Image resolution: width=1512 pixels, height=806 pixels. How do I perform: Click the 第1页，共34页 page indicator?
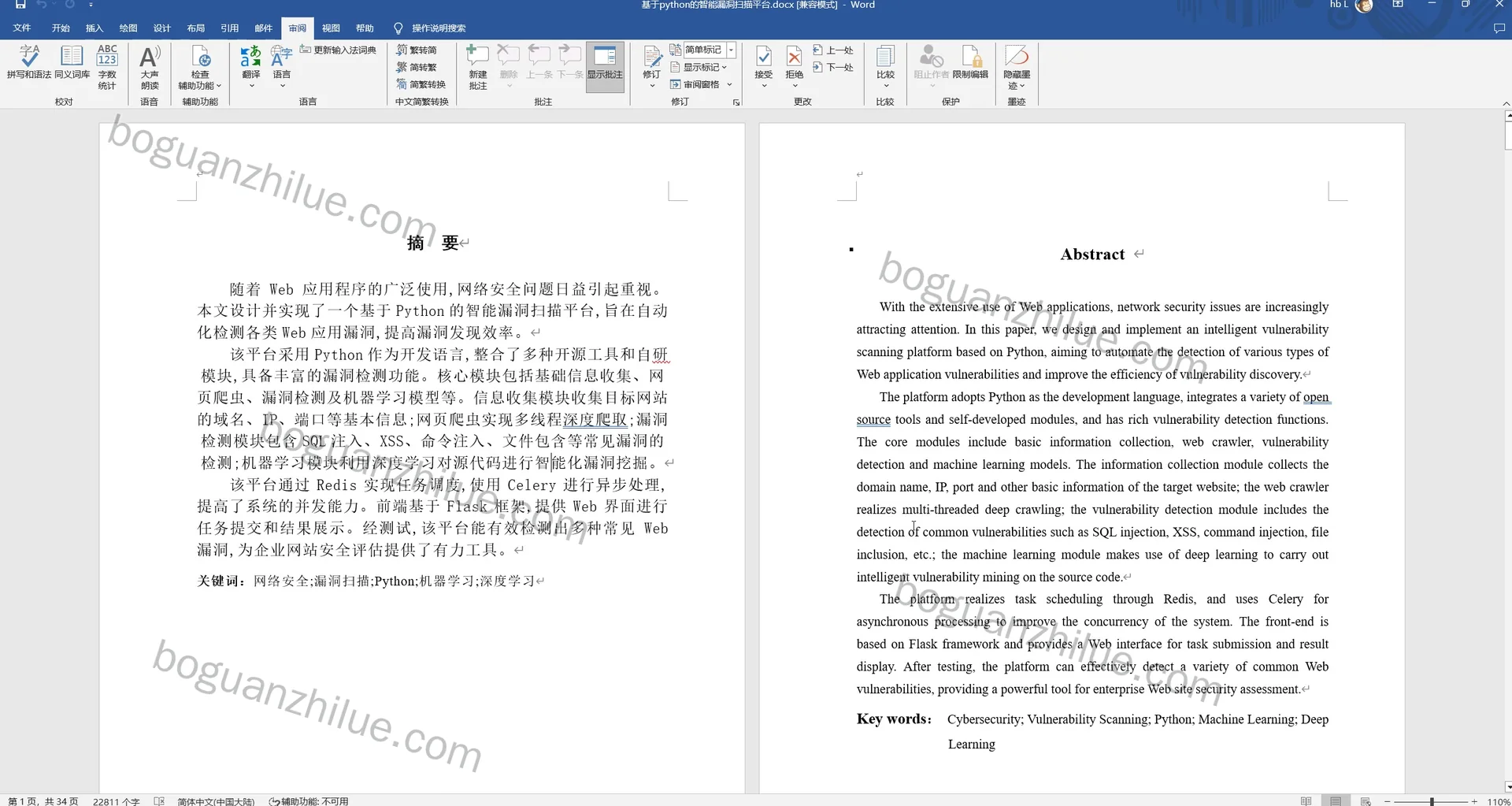coord(43,800)
